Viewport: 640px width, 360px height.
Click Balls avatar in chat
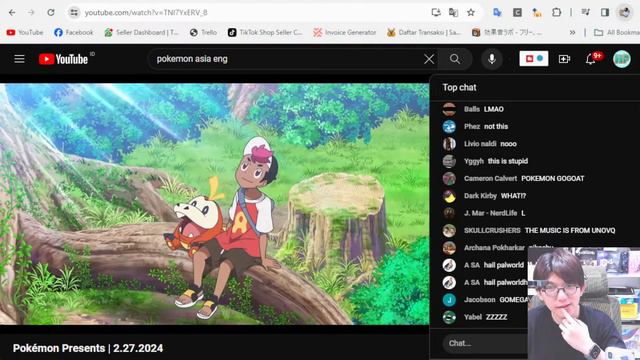(x=449, y=109)
